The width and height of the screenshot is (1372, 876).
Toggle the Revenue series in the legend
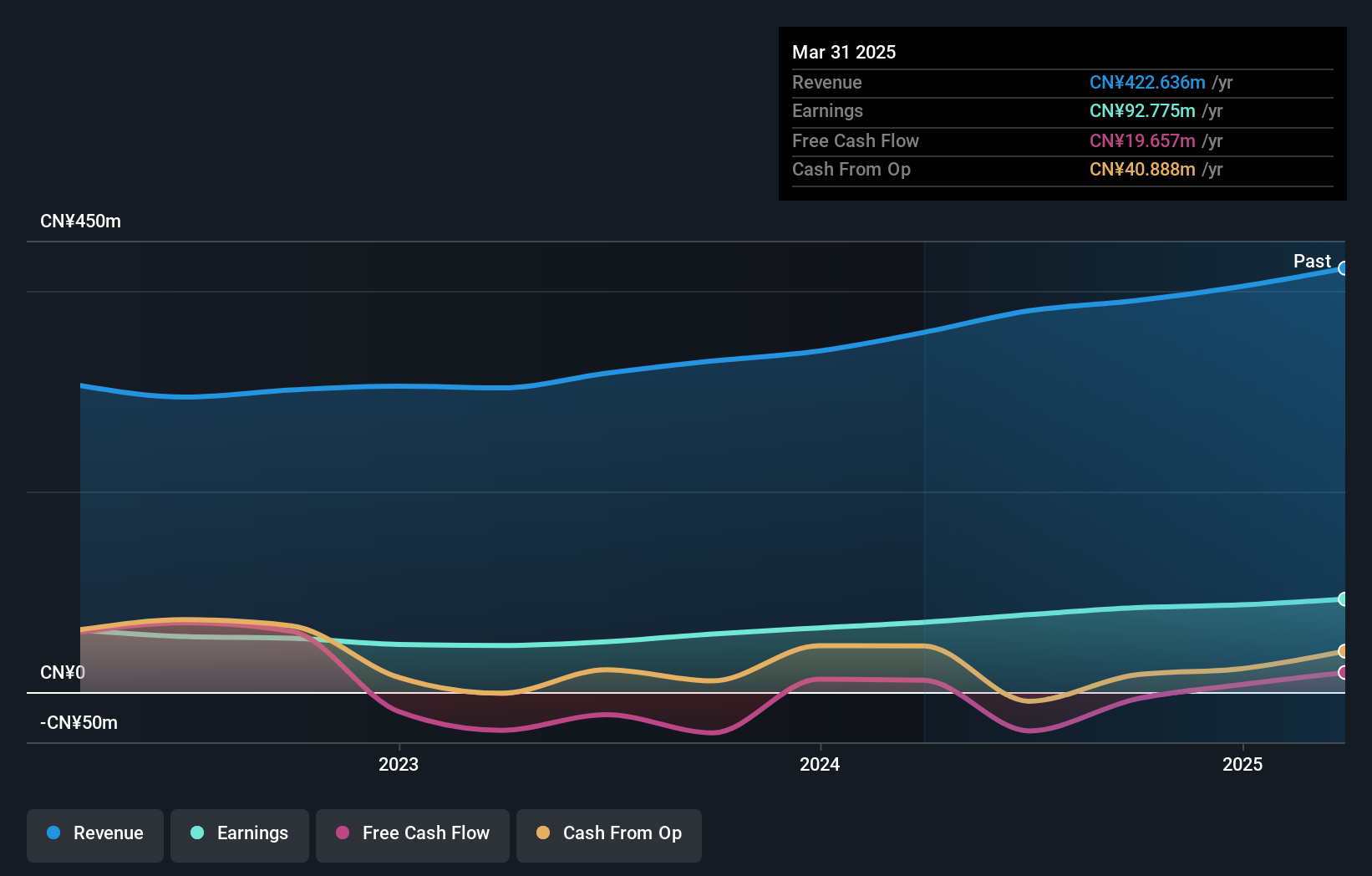(95, 835)
